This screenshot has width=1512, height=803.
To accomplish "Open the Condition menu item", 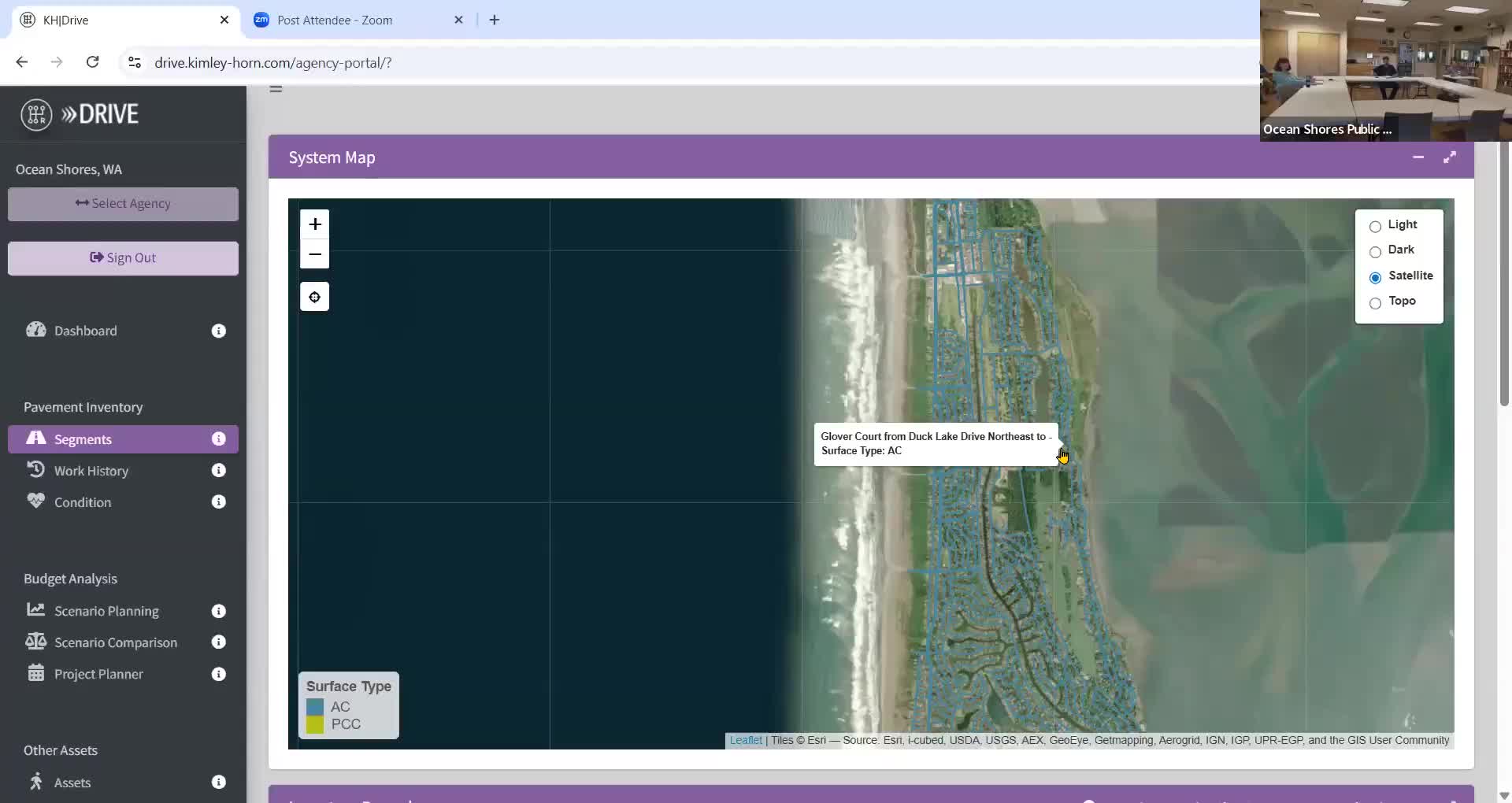I will [83, 502].
